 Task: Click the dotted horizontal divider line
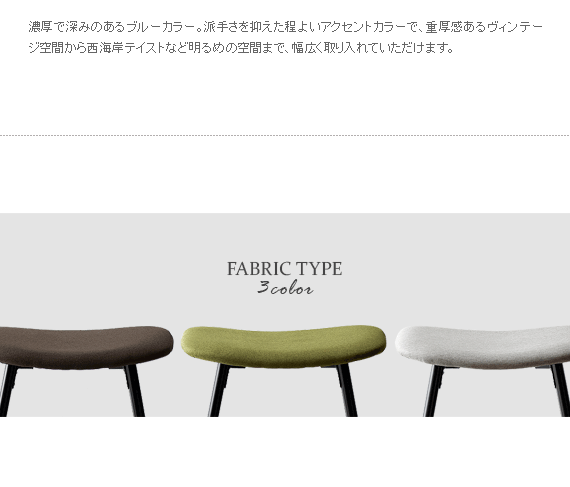click(285, 135)
